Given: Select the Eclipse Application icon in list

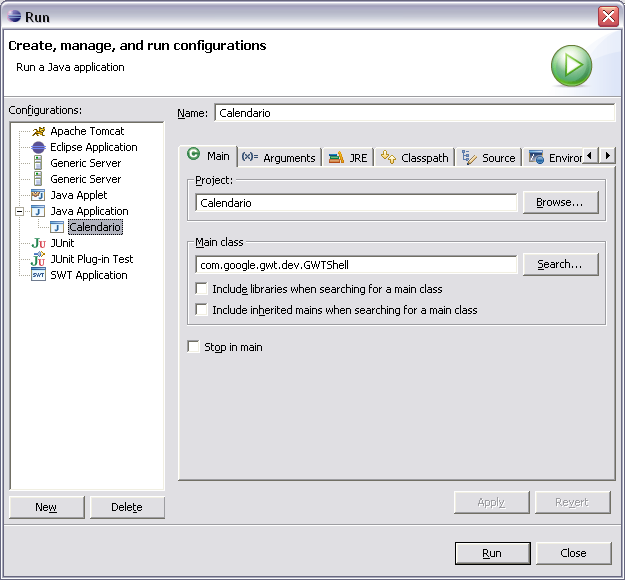Looking at the screenshot, I should click(38, 147).
